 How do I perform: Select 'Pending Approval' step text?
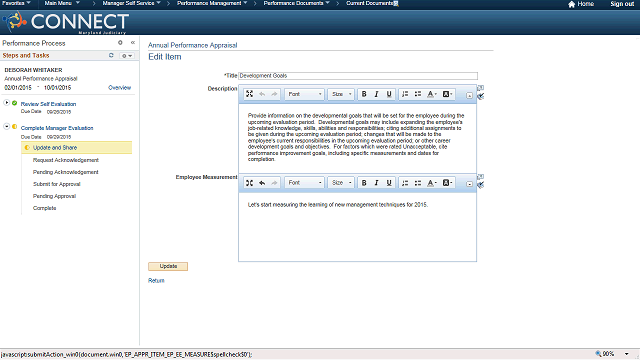tap(54, 196)
